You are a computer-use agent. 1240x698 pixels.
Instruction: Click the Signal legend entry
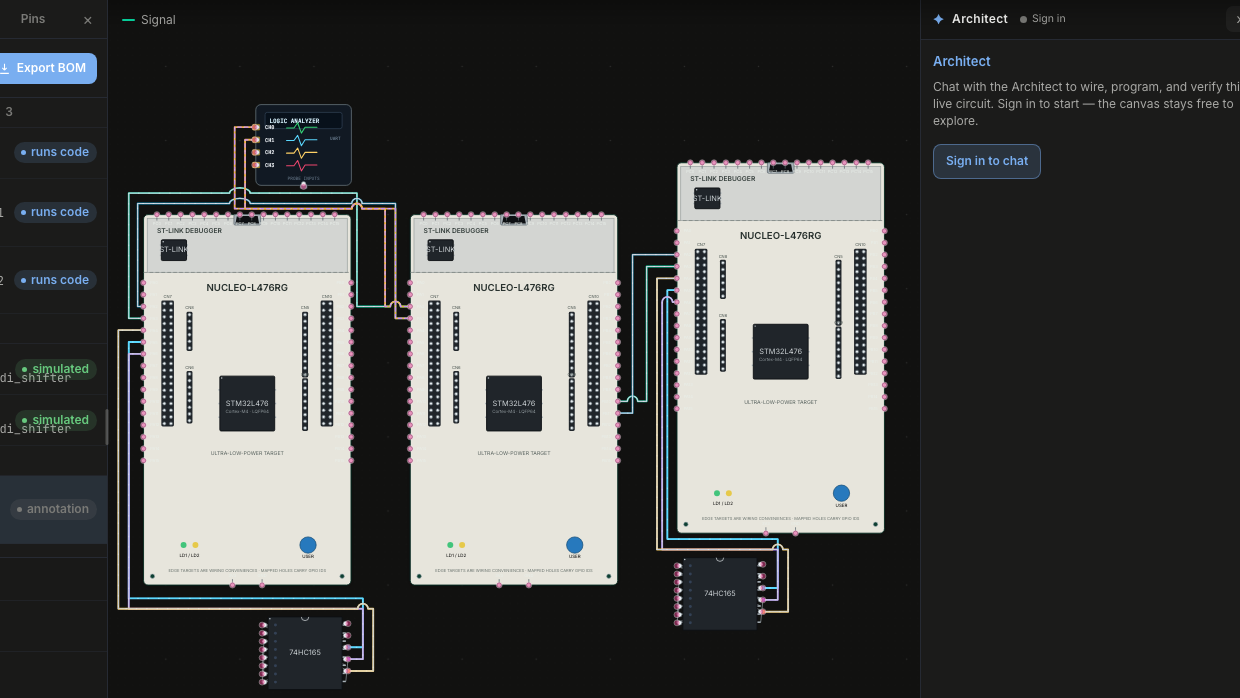(149, 20)
